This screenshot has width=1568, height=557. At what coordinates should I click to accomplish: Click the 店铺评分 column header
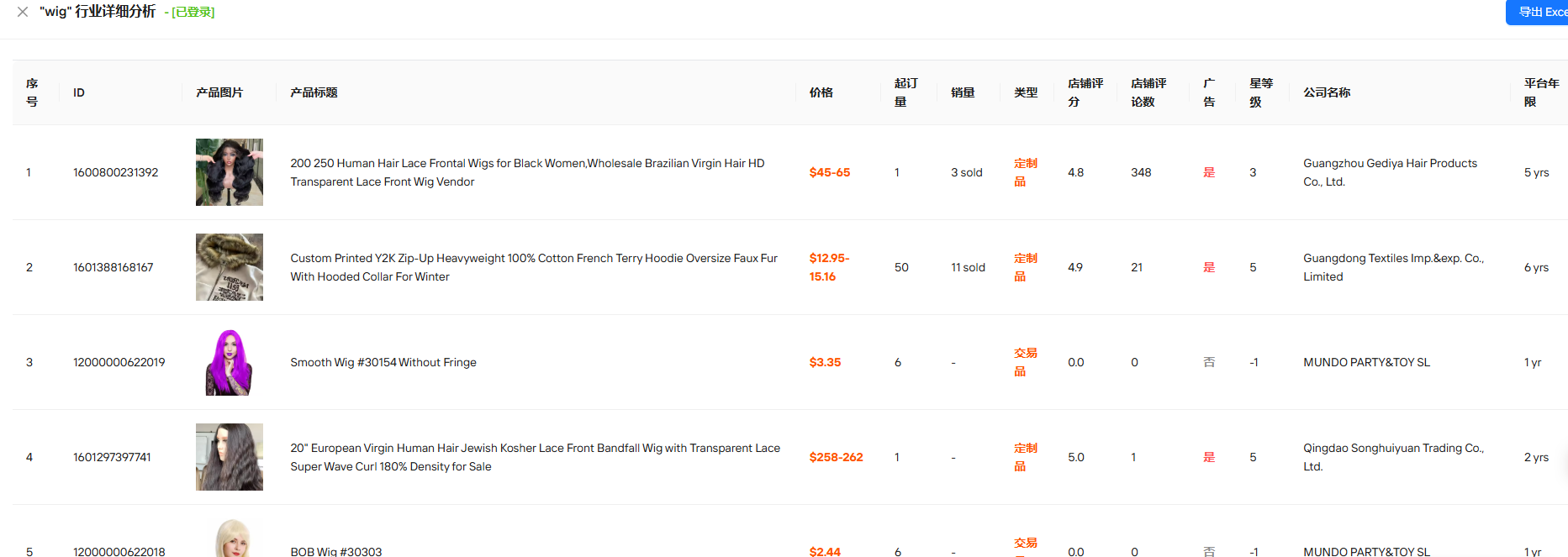tap(1085, 92)
